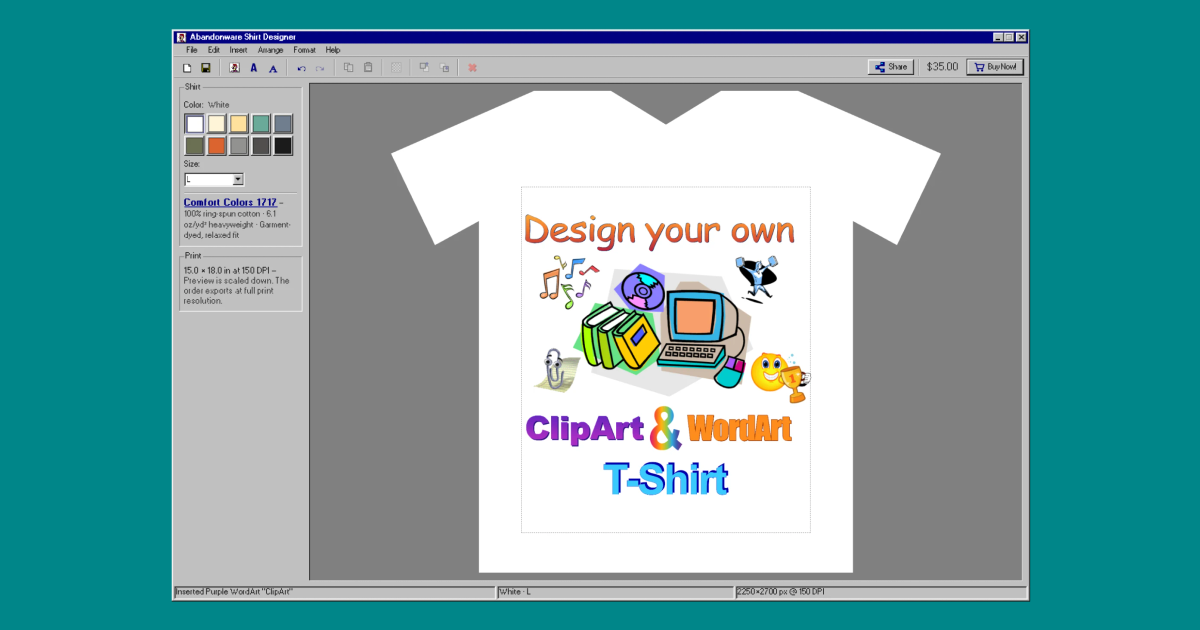
Task: Click the 'Color: White' label
Action: pos(206,104)
